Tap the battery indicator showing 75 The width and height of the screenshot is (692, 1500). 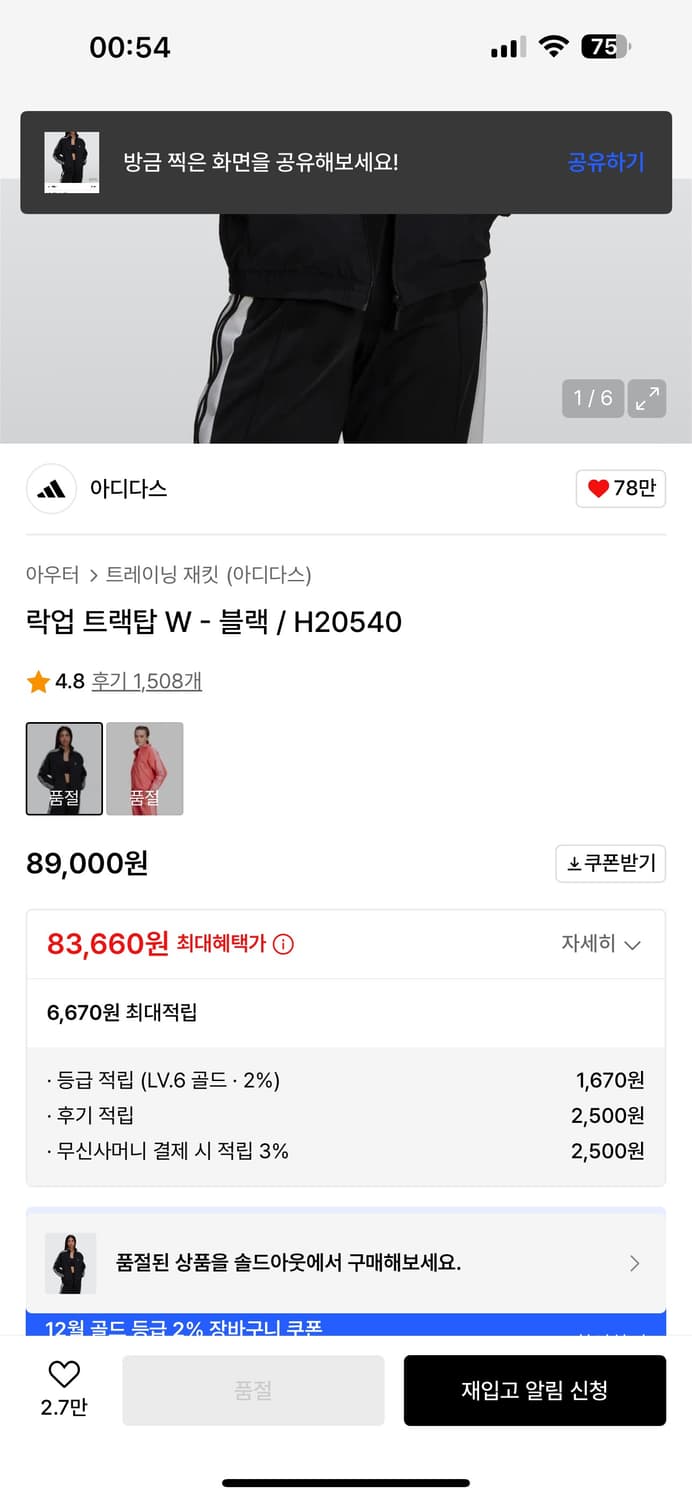[x=607, y=44]
